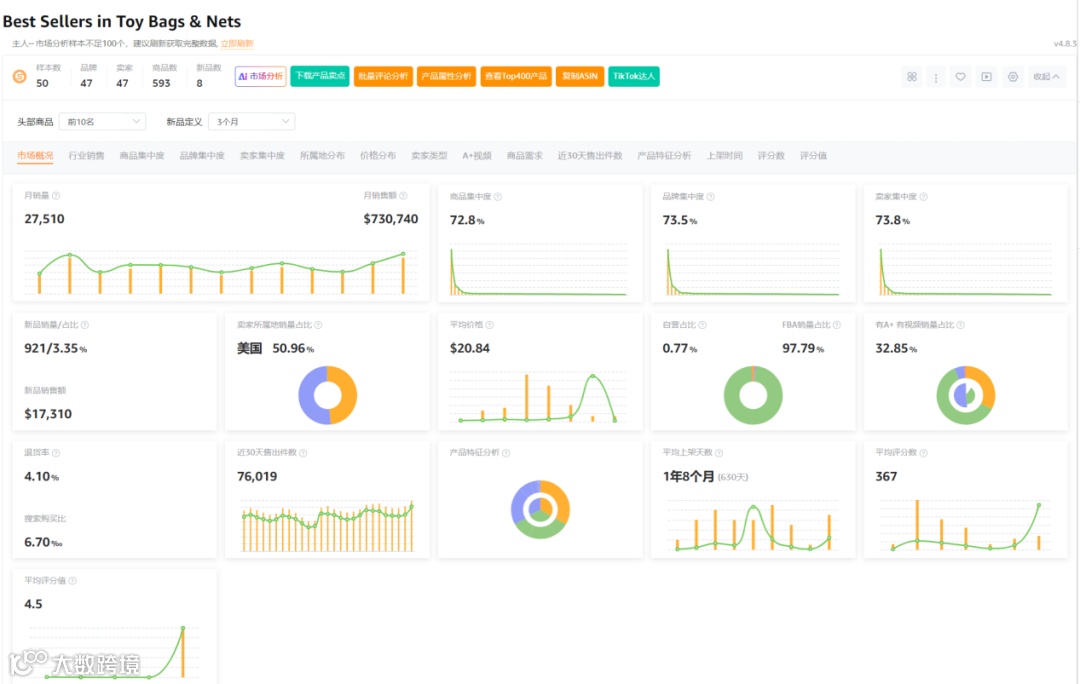Click help icon next to 有A+ 有视频销量占比

[961, 325]
